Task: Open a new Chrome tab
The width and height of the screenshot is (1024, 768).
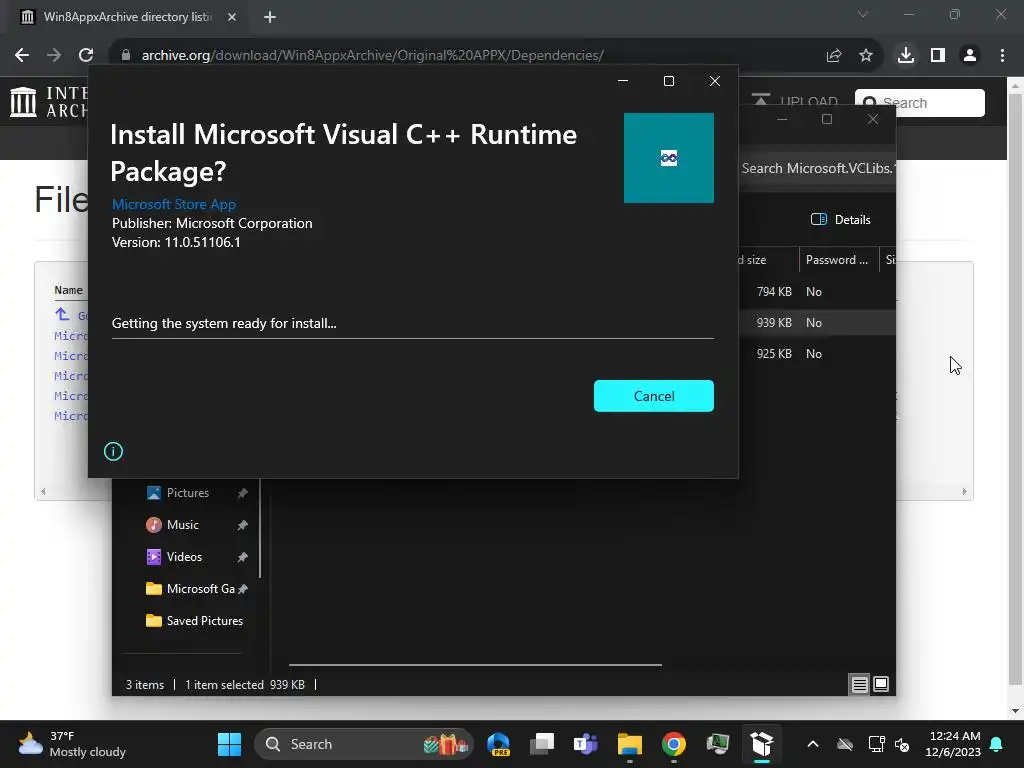Action: [x=270, y=17]
